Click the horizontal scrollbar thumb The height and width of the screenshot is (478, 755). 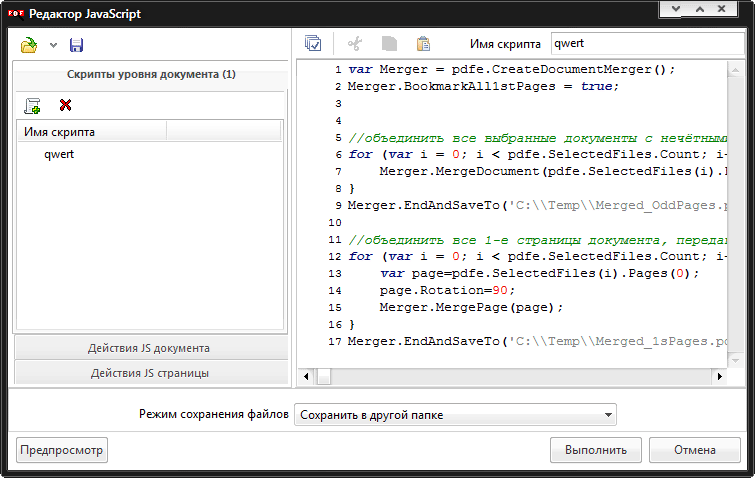pos(324,376)
